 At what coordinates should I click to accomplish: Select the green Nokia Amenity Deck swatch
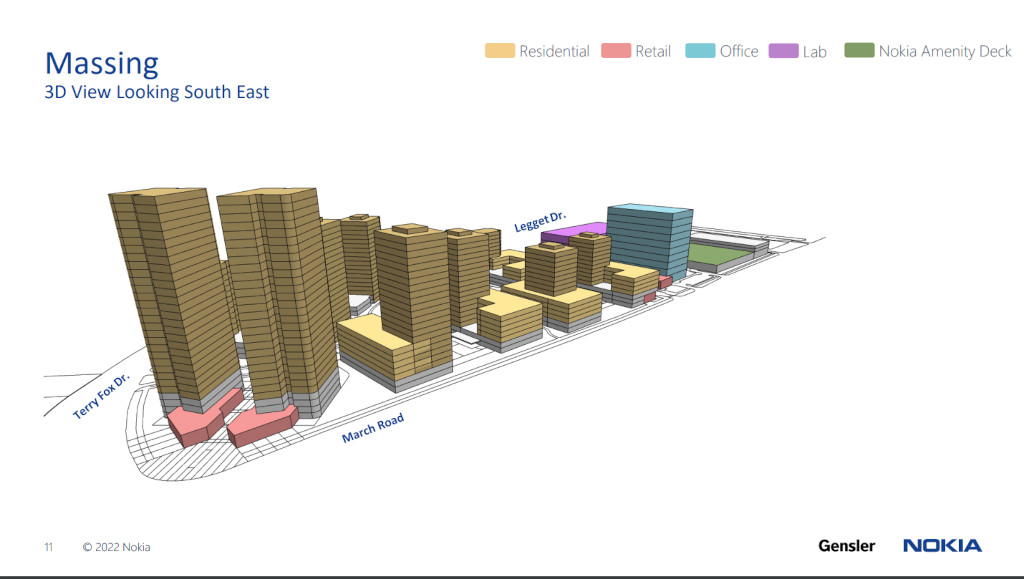(x=859, y=51)
